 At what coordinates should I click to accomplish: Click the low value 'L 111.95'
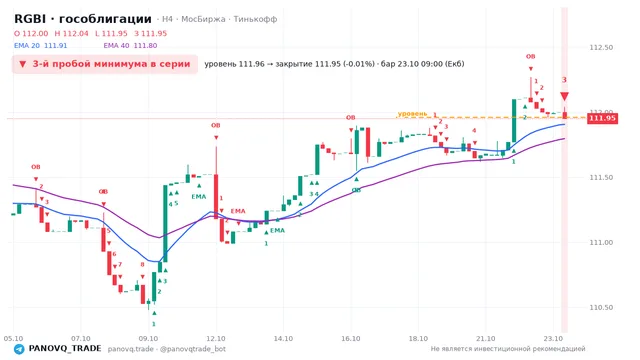(x=111, y=33)
